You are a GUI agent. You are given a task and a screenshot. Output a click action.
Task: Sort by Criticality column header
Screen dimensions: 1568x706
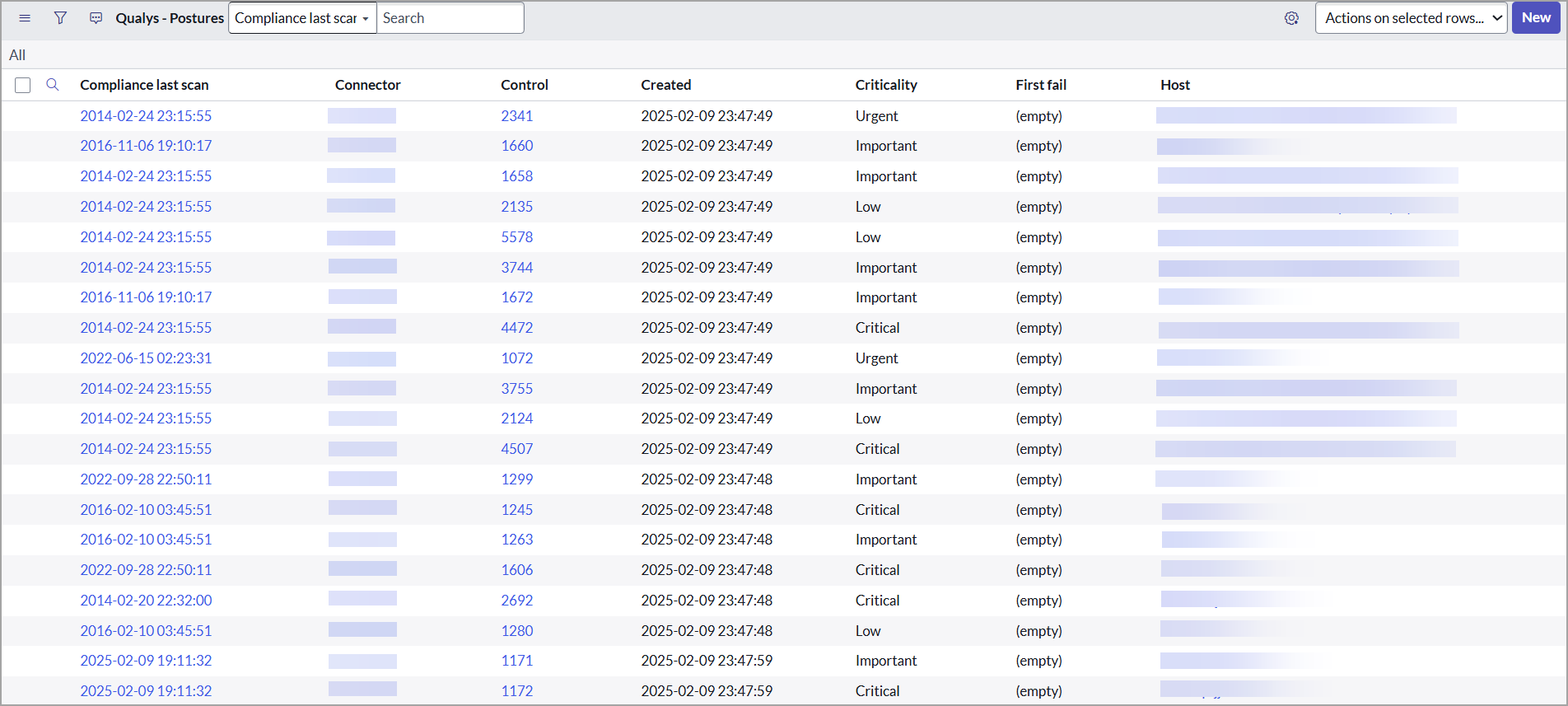[x=886, y=85]
